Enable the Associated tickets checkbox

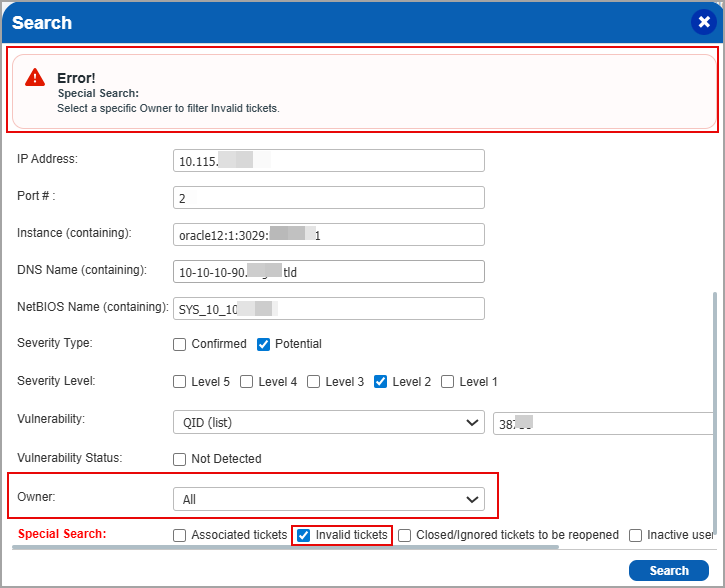click(180, 535)
